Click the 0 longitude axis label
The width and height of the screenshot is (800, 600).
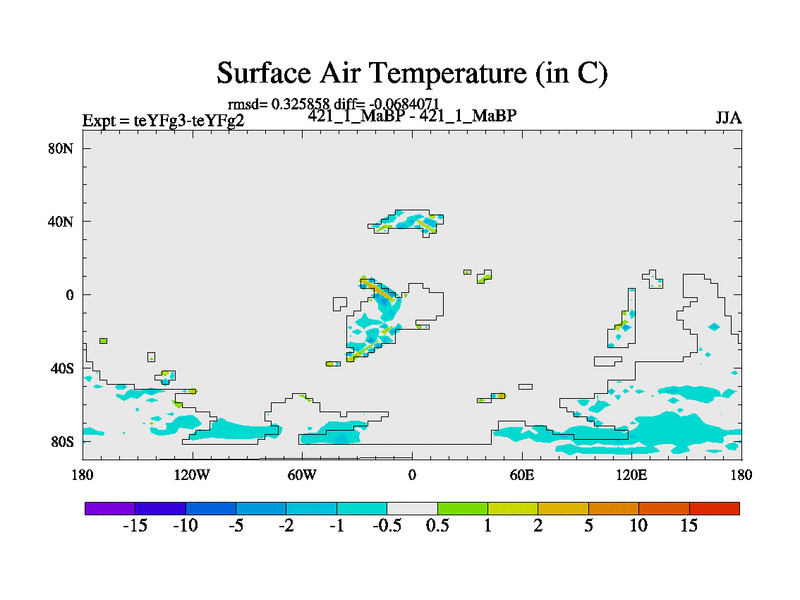[412, 473]
